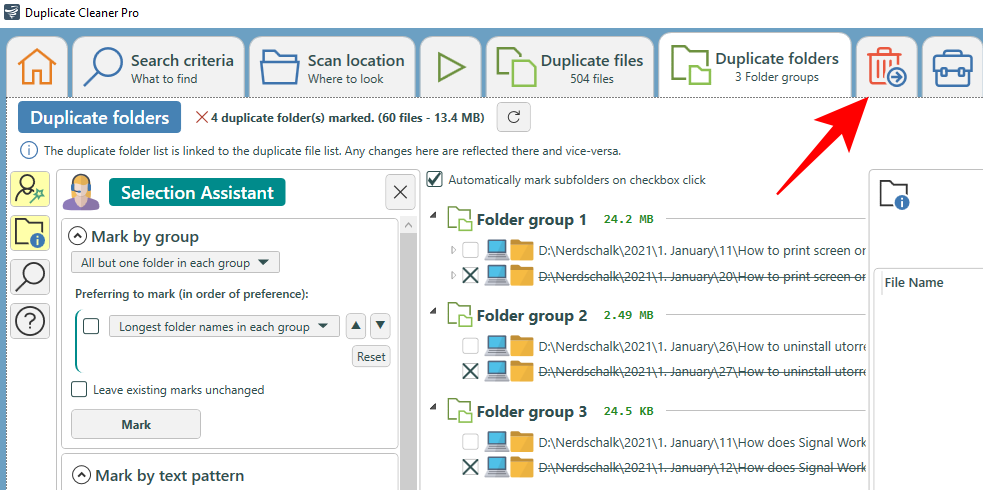The width and height of the screenshot is (983, 490).
Task: Open the help question mark icon
Action: click(x=30, y=322)
